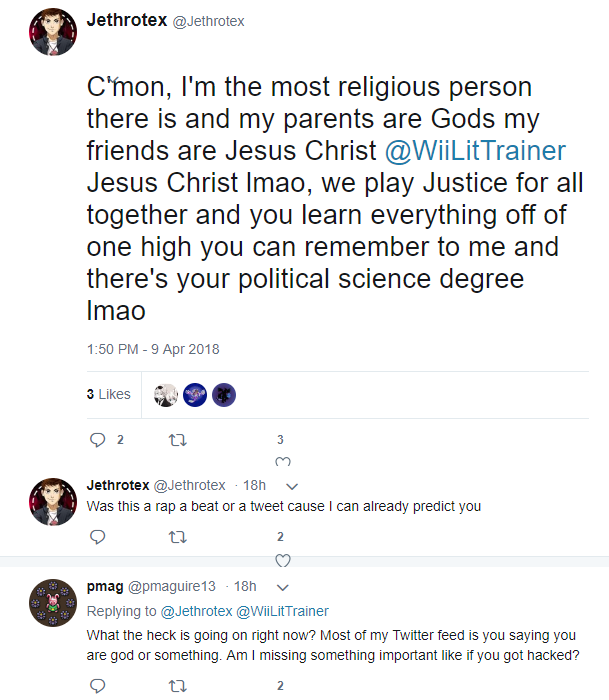Click @WiiLitTrainer in pmag's replying-to line

pyautogui.click(x=282, y=611)
